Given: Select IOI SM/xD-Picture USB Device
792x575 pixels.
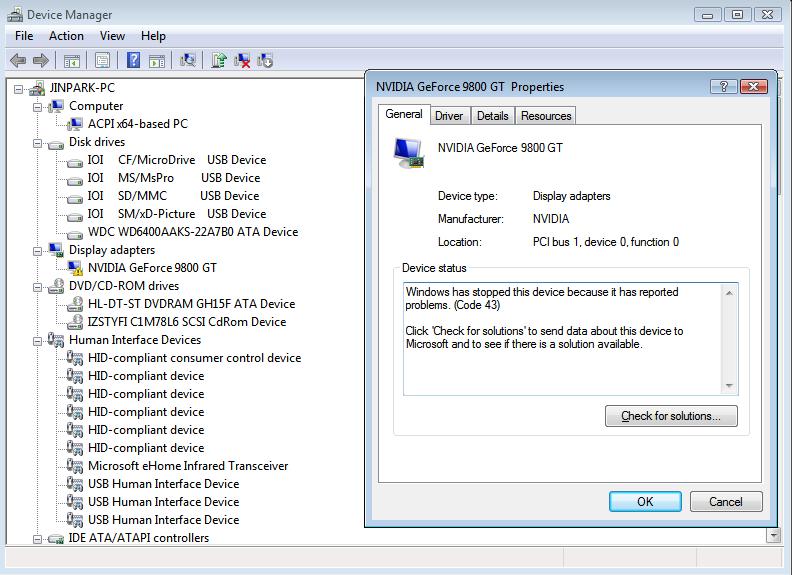Looking at the screenshot, I should pos(177,214).
